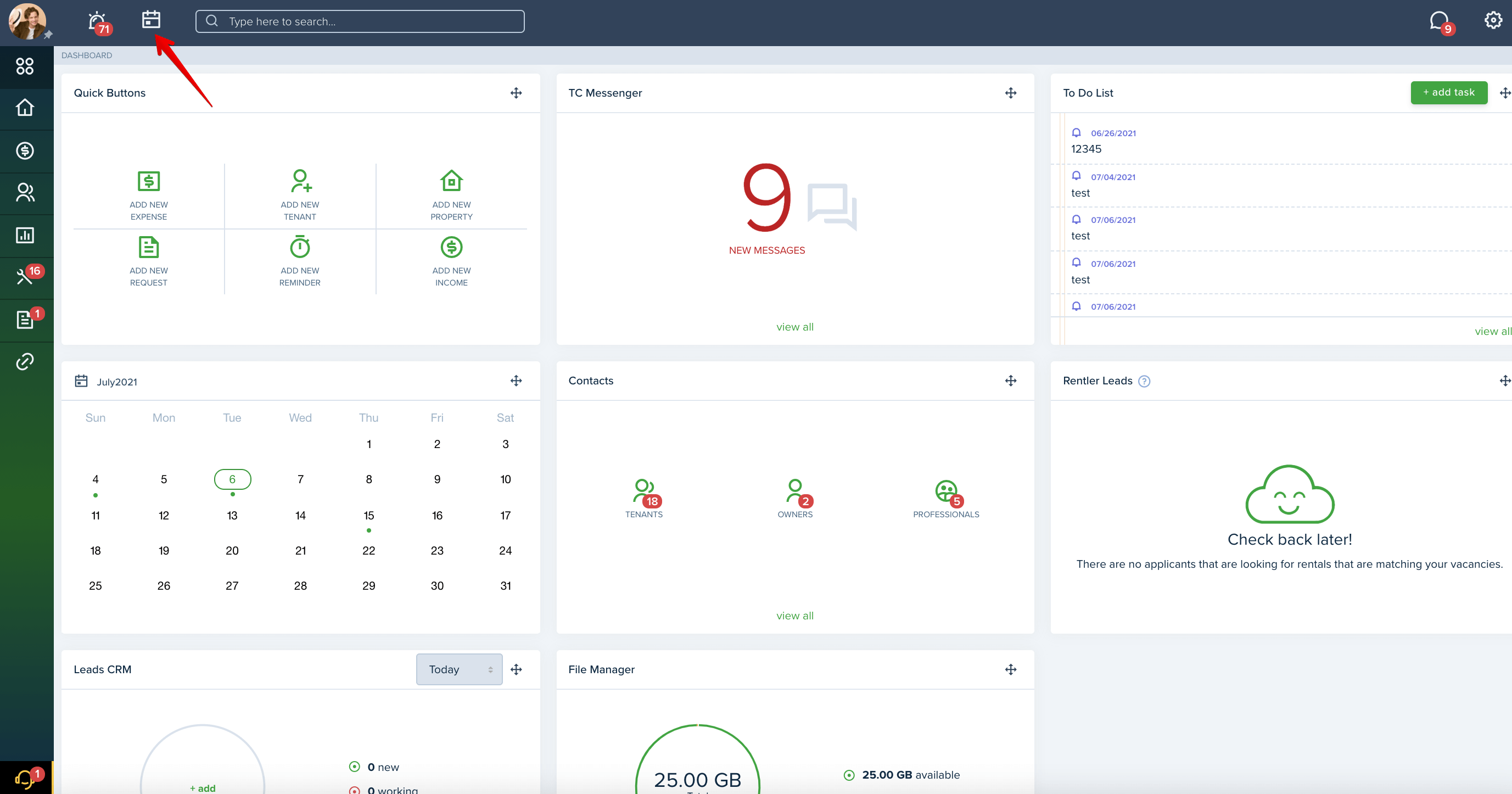Screen dimensions: 1512x794
Task: Open the 'Today' dropdown in Leads CRM
Action: pyautogui.click(x=459, y=669)
